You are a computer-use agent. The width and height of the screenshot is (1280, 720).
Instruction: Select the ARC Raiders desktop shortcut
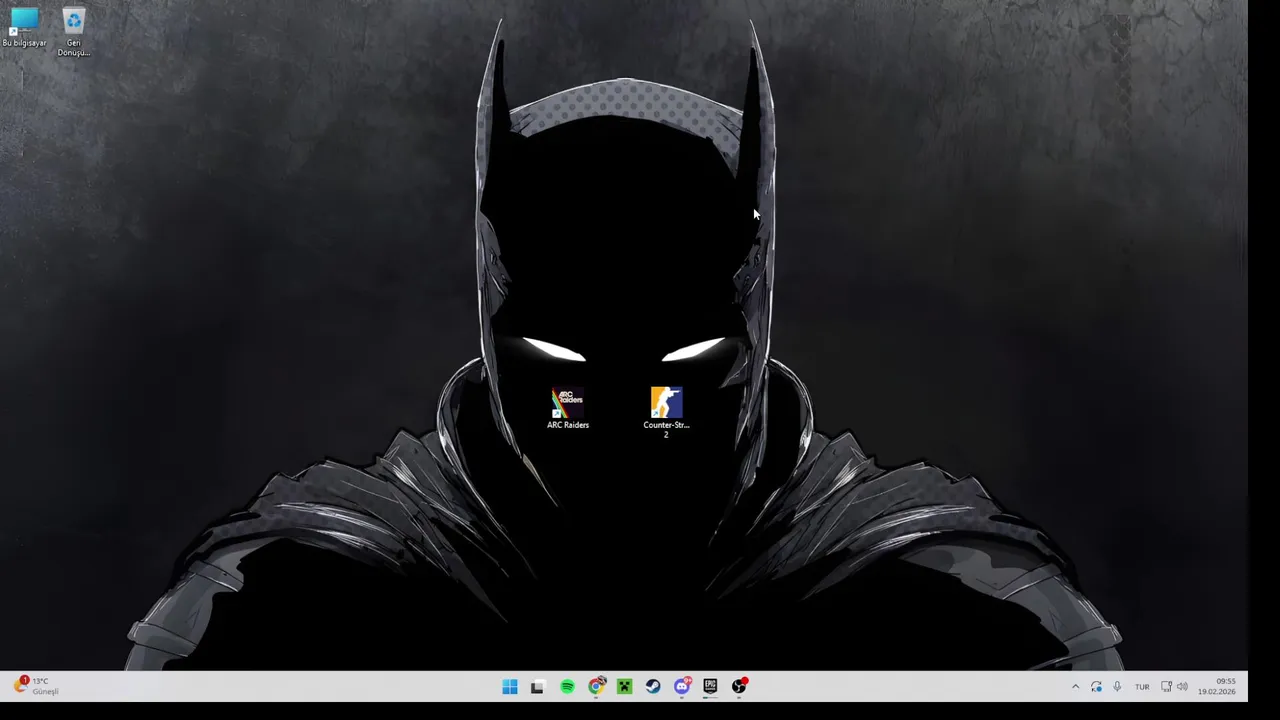tap(567, 408)
